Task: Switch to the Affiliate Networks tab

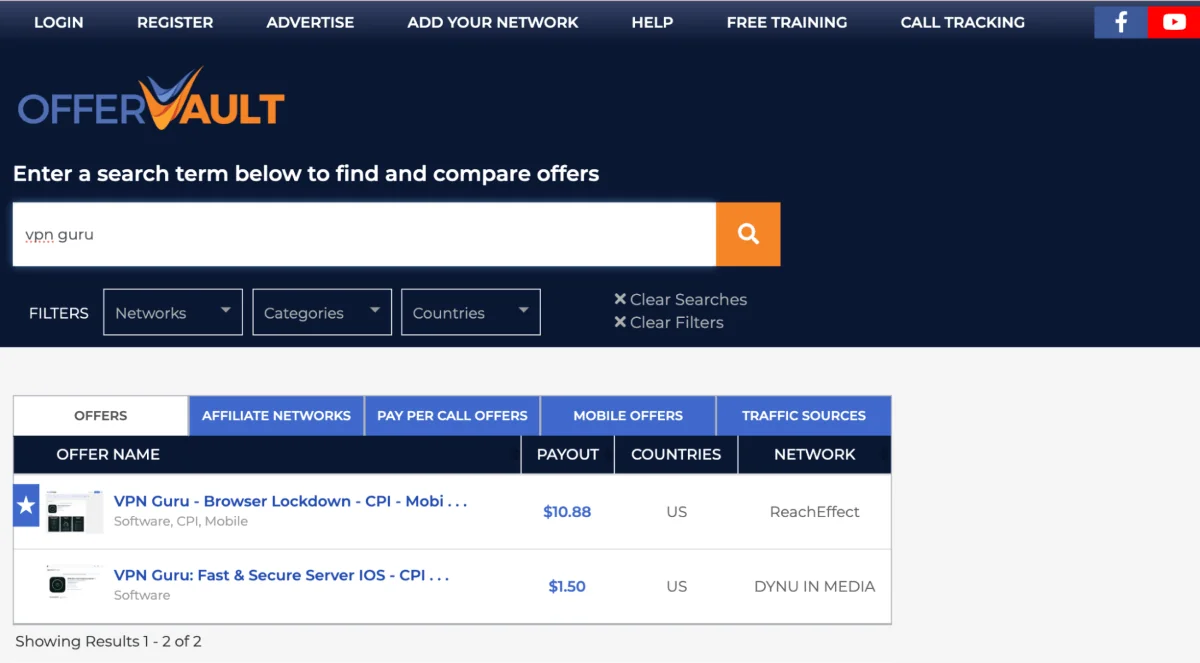Action: (x=276, y=416)
